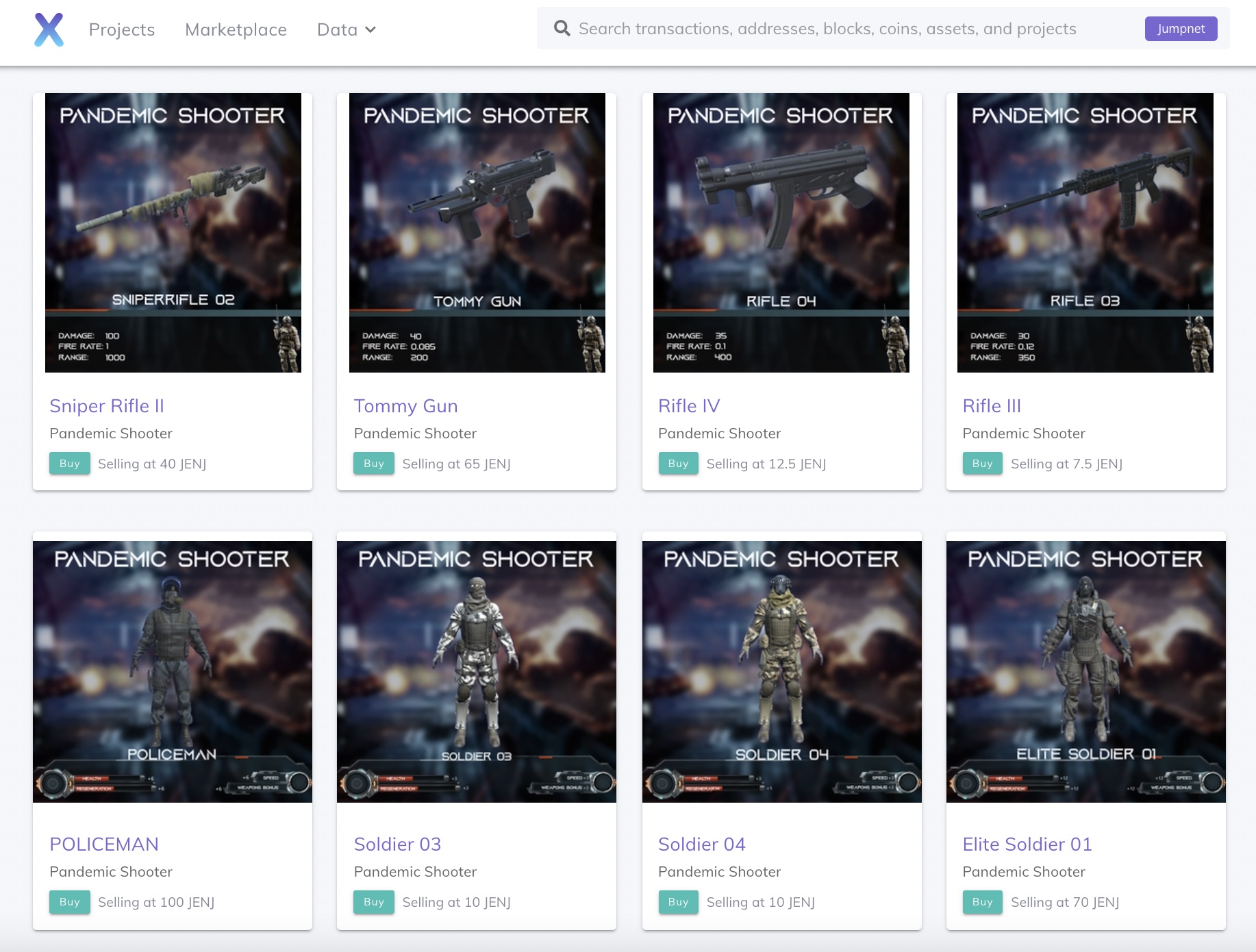Screen dimensions: 1256x952
Task: Open the Soldier 04 title link
Action: [x=701, y=844]
